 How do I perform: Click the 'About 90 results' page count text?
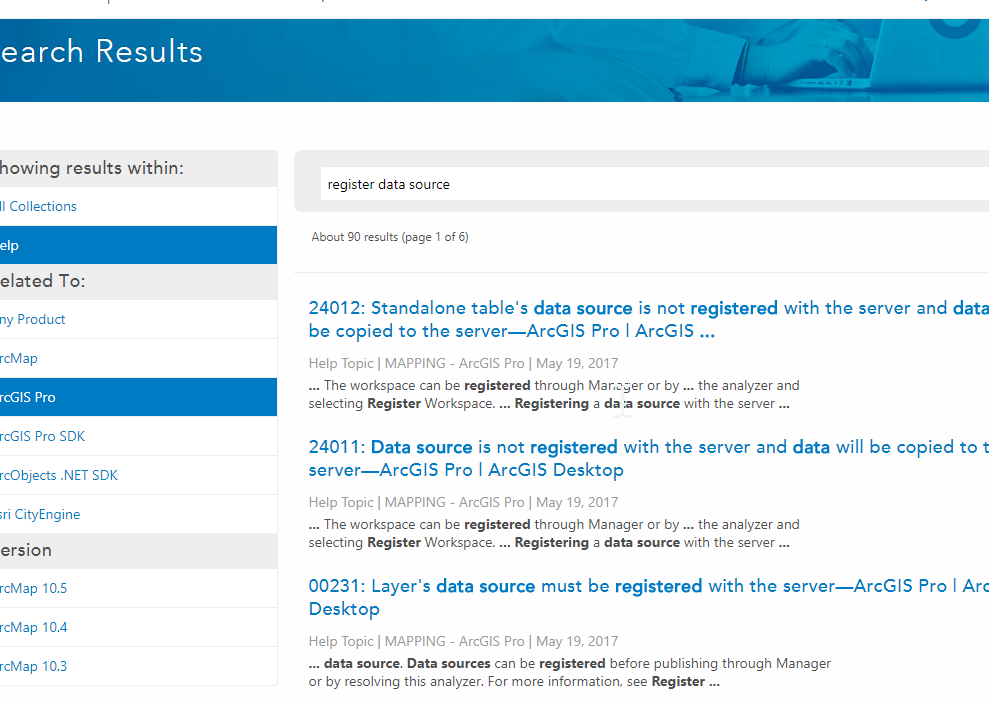tap(390, 237)
